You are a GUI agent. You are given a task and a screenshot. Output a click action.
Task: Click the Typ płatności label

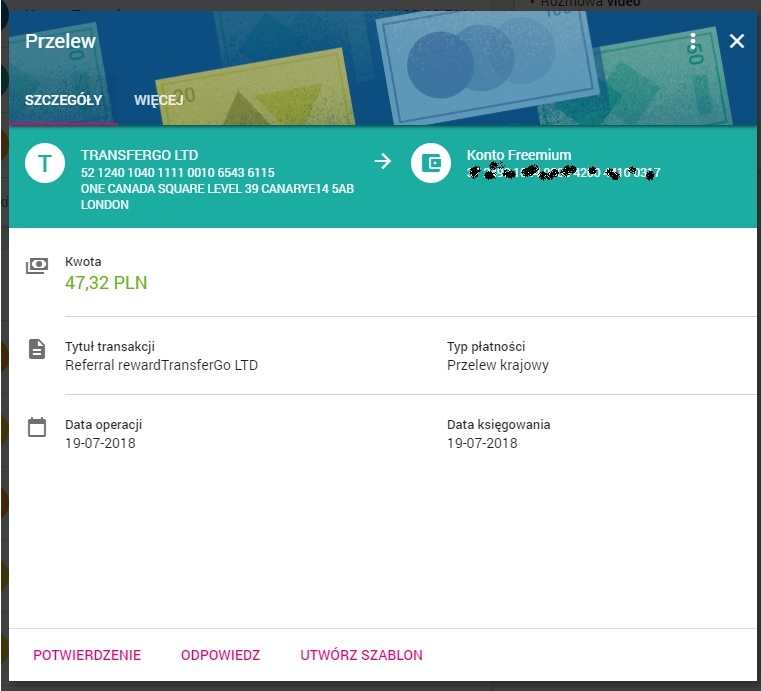pos(486,346)
